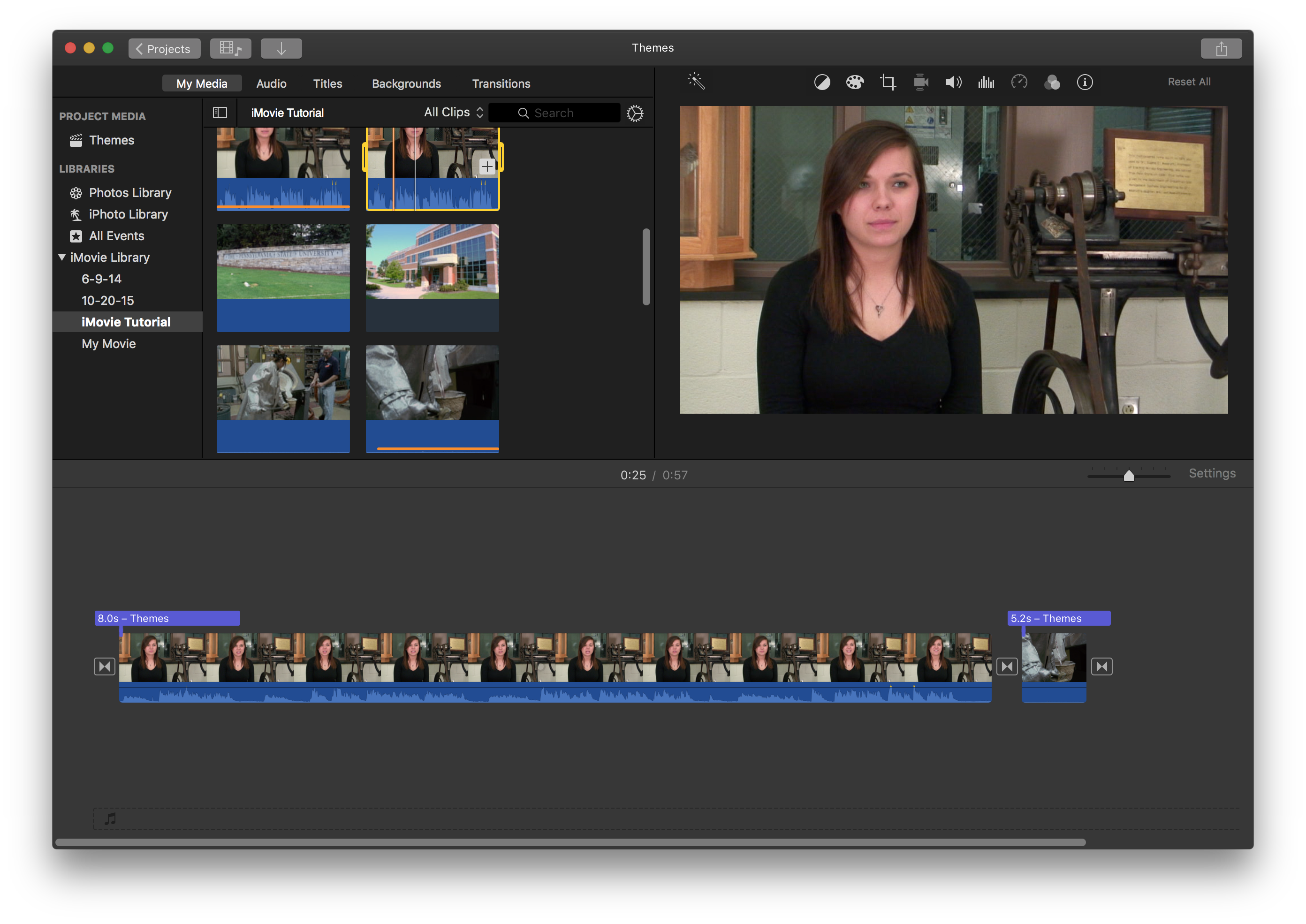This screenshot has height=924, width=1306.
Task: Enable the Themes project media section
Action: (113, 140)
